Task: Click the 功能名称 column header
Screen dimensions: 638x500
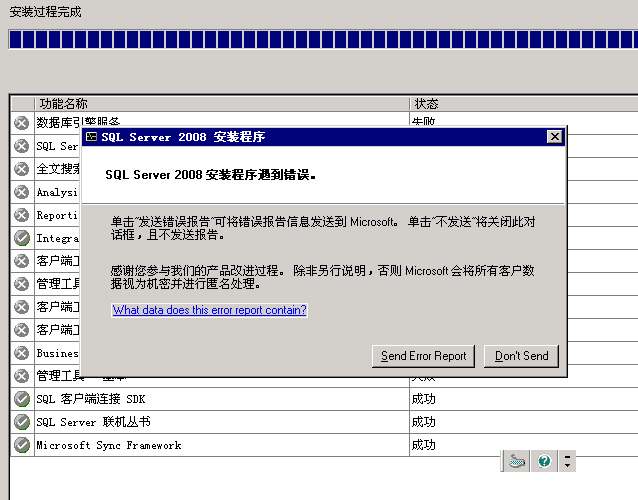Action: pyautogui.click(x=222, y=104)
